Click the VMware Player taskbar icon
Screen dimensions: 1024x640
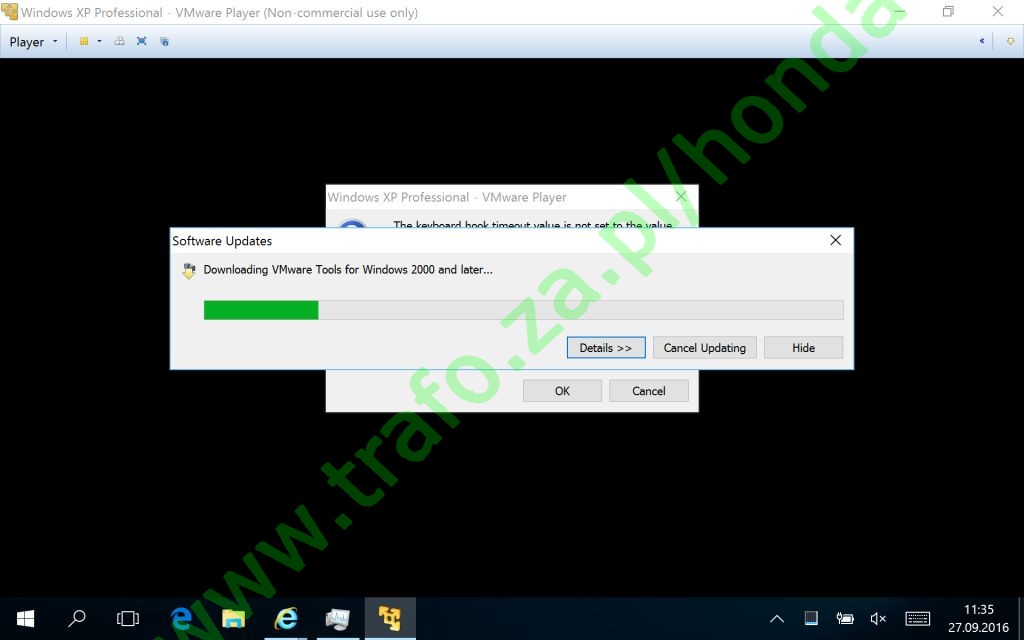point(390,618)
